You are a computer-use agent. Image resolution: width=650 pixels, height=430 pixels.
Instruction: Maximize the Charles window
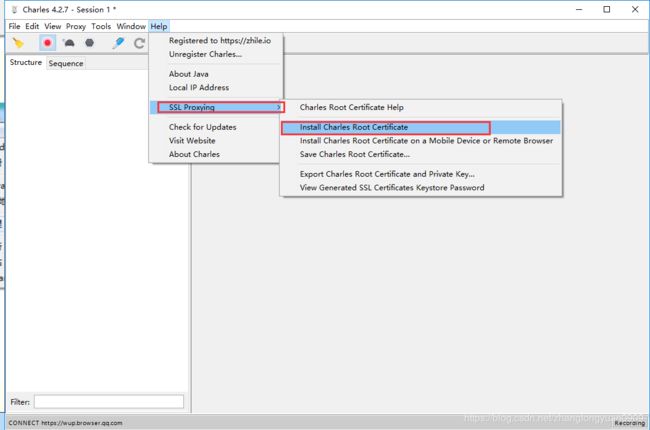point(606,10)
